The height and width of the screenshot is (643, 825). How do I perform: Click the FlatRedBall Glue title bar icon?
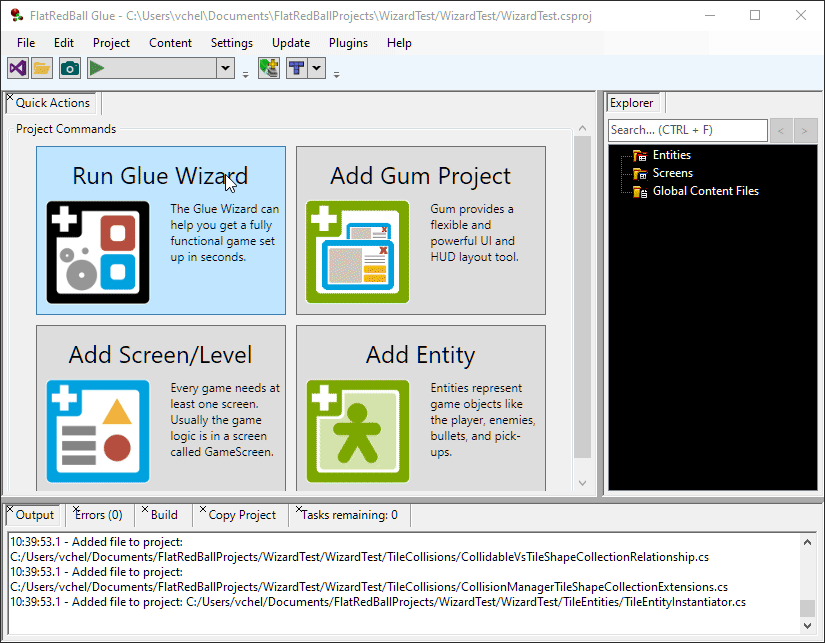[x=17, y=16]
